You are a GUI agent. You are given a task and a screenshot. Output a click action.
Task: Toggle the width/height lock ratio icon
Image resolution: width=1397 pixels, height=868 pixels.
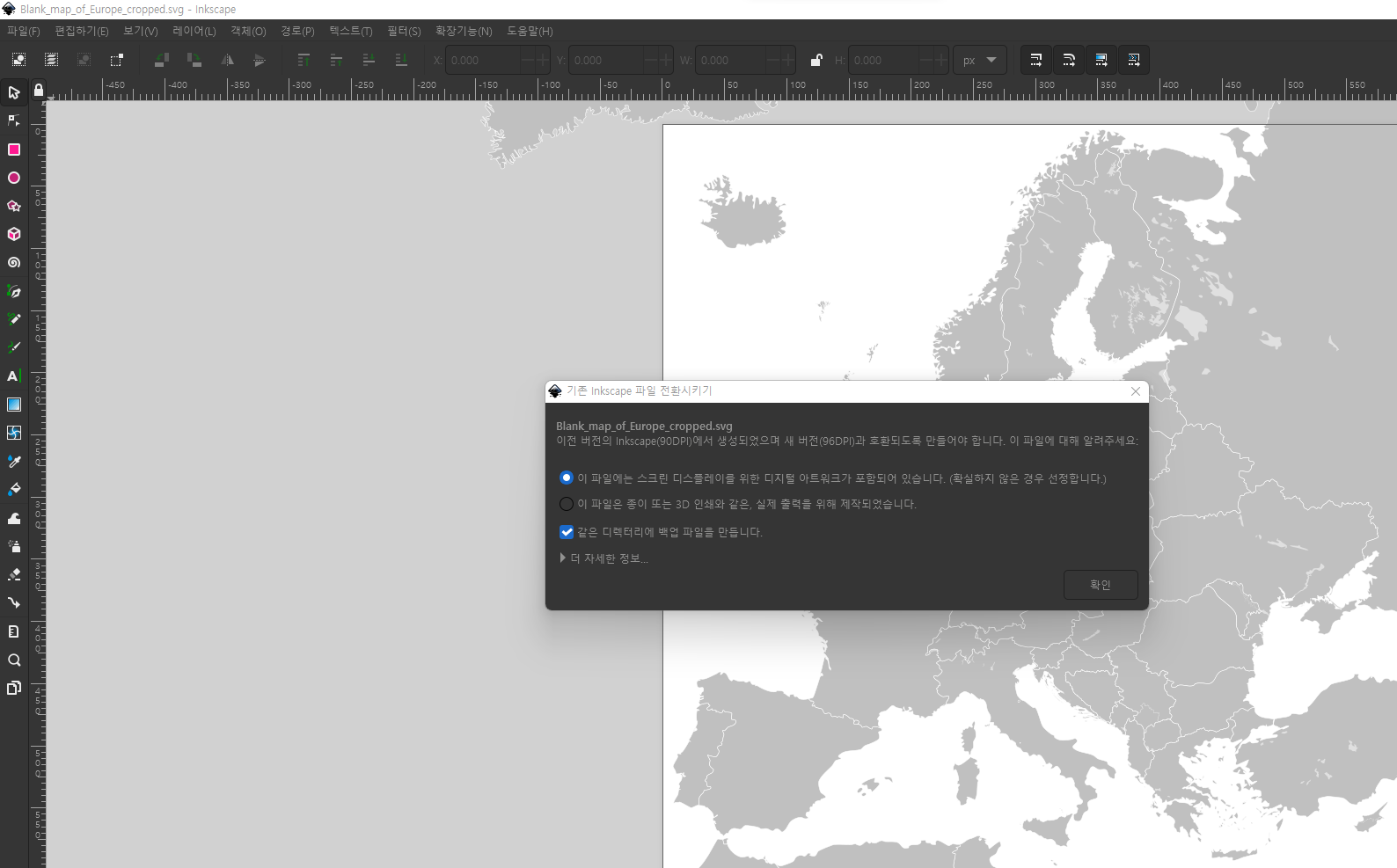click(816, 60)
